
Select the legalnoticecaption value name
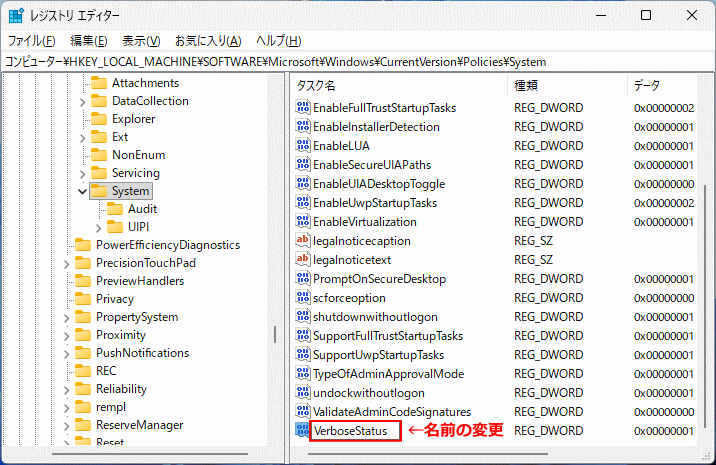tap(362, 241)
